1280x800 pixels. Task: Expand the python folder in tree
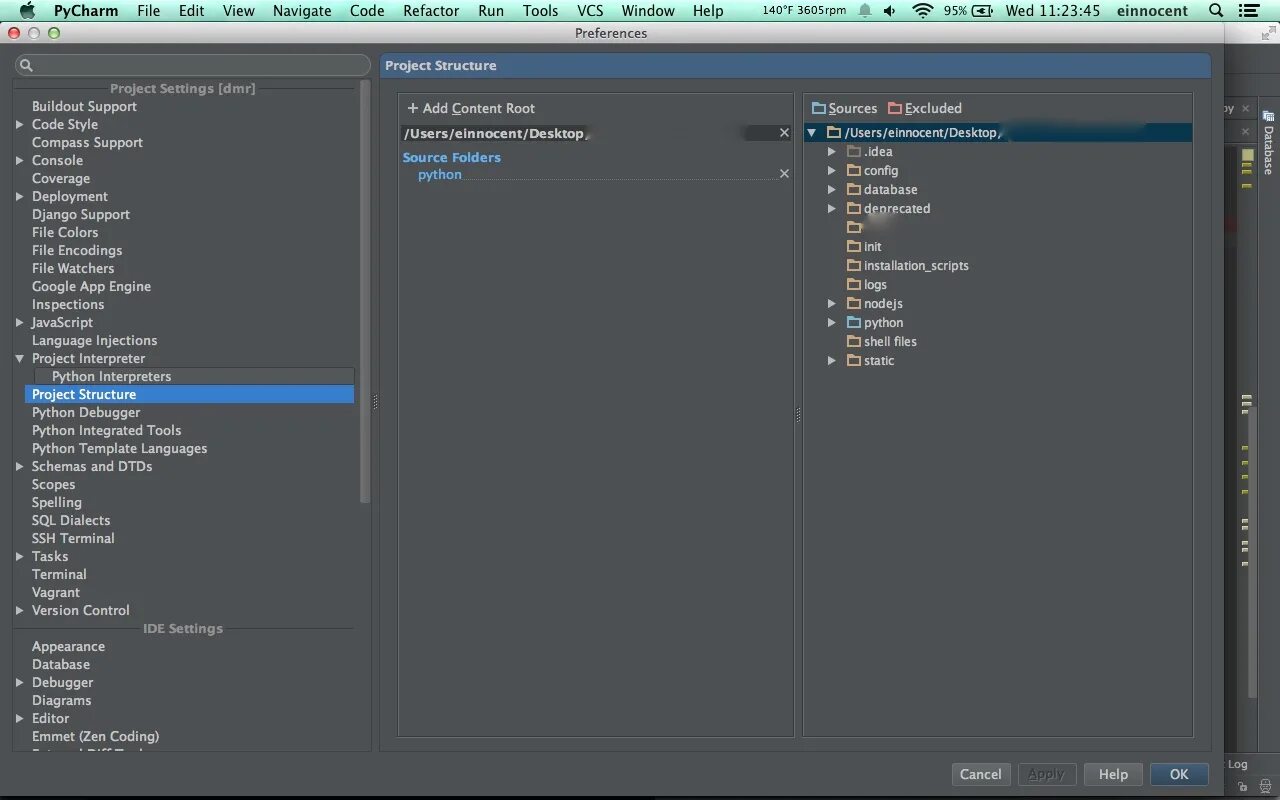click(x=831, y=322)
